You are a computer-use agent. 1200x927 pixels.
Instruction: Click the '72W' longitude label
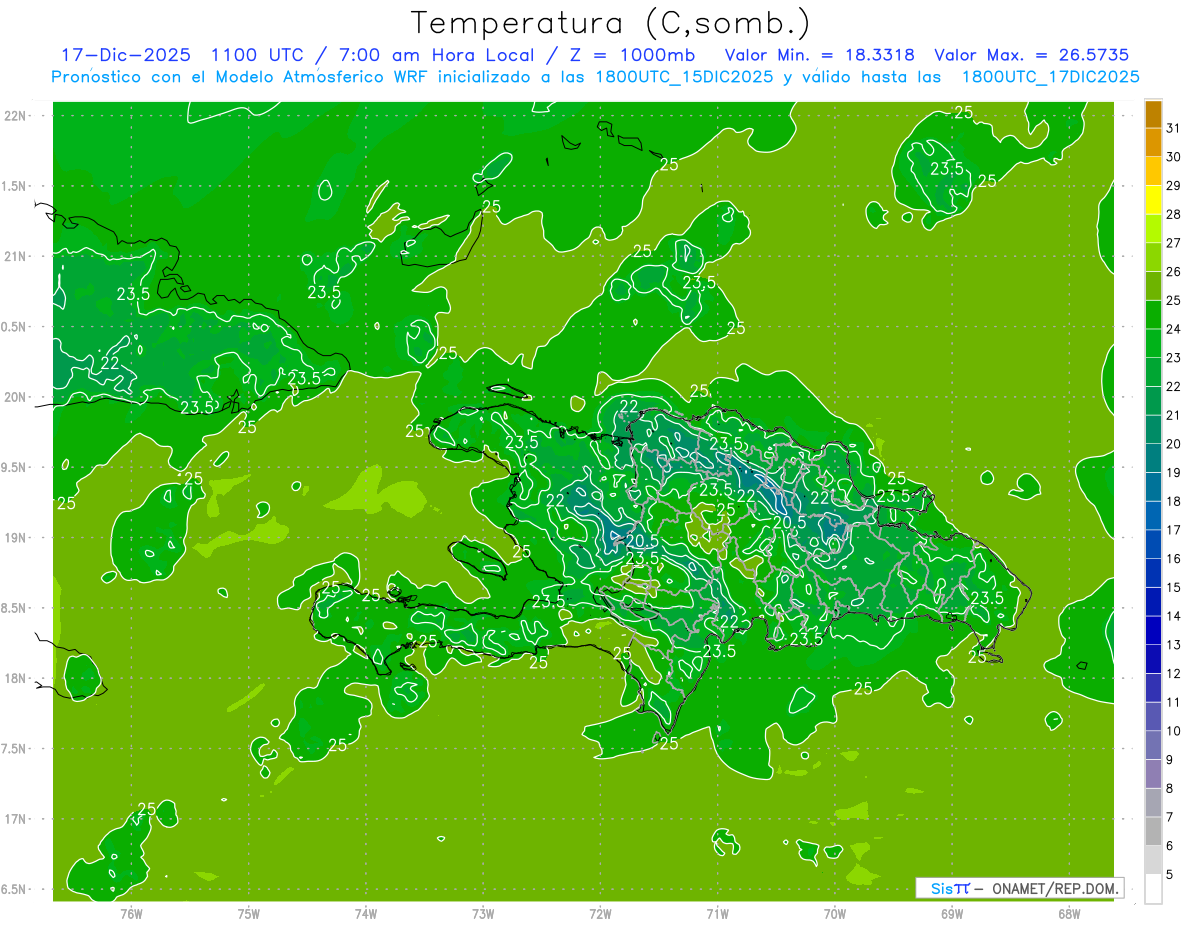pyautogui.click(x=601, y=913)
